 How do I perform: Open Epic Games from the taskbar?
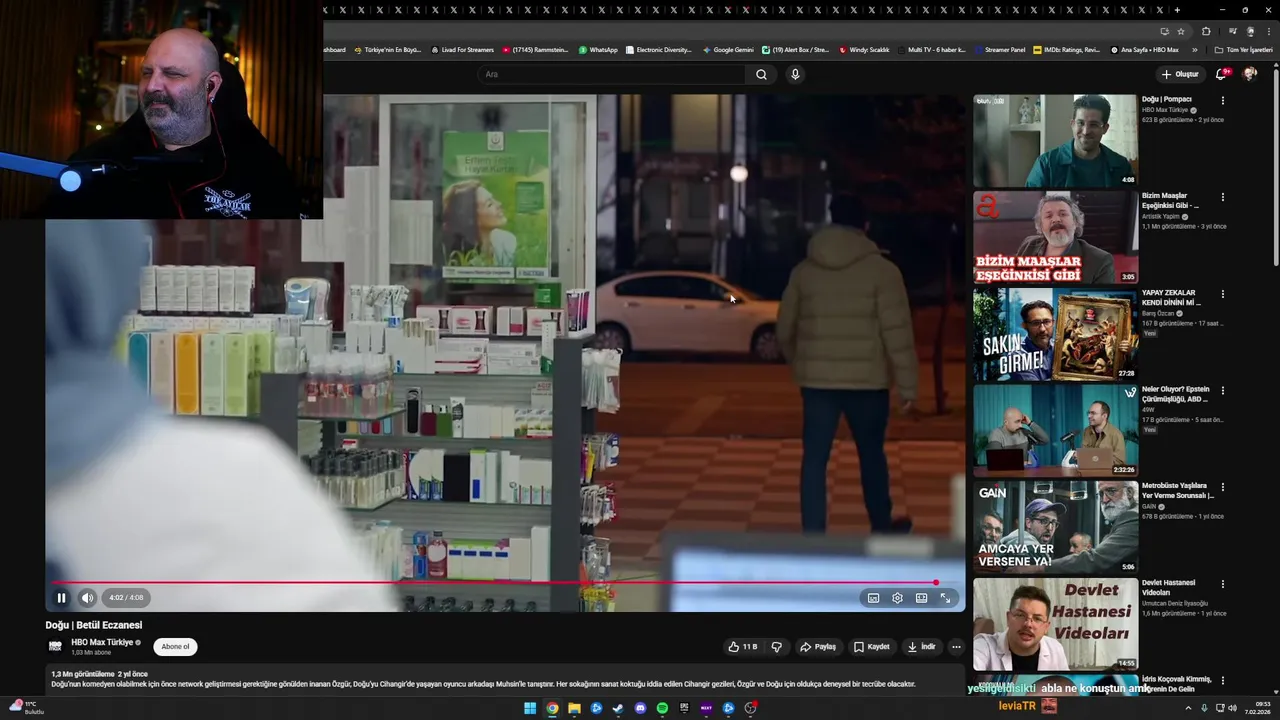pyautogui.click(x=684, y=708)
